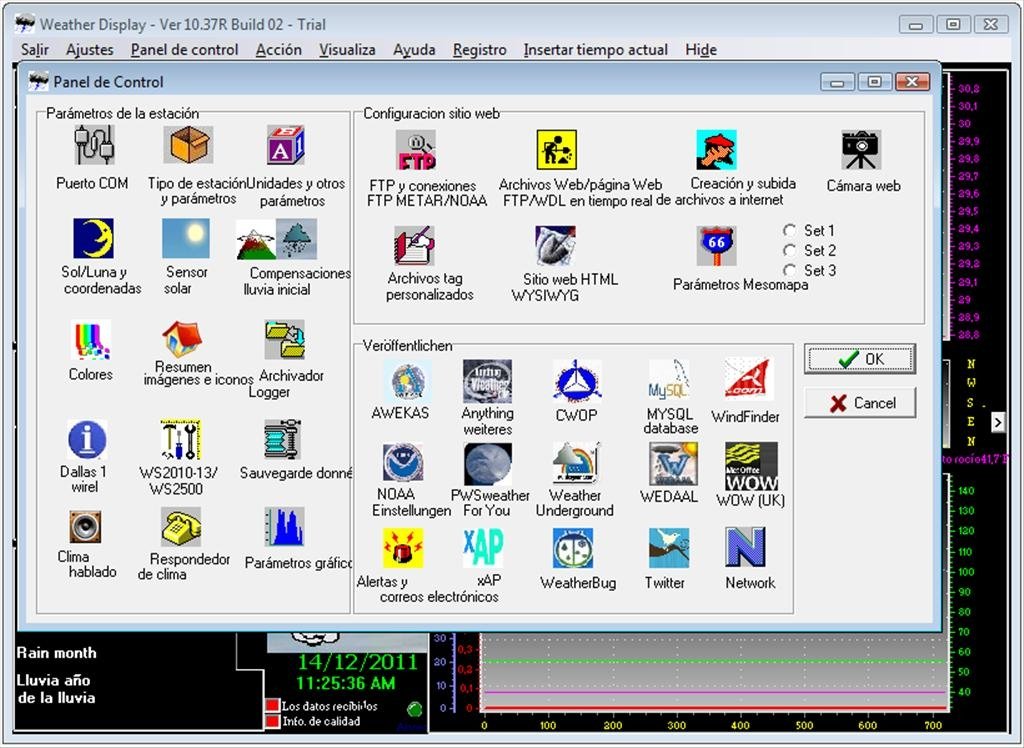Viewport: 1024px width, 748px height.
Task: Open the NOAA Einstellungen icon
Action: point(403,463)
